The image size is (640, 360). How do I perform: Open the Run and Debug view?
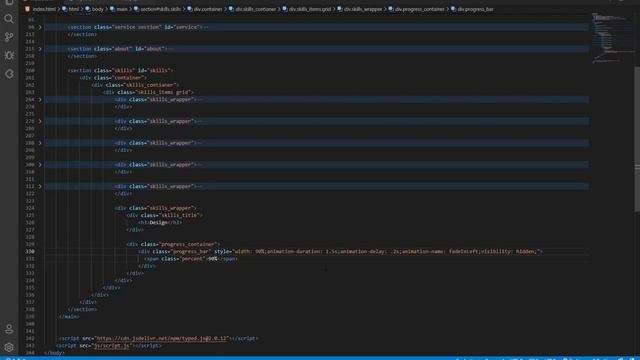point(9,56)
